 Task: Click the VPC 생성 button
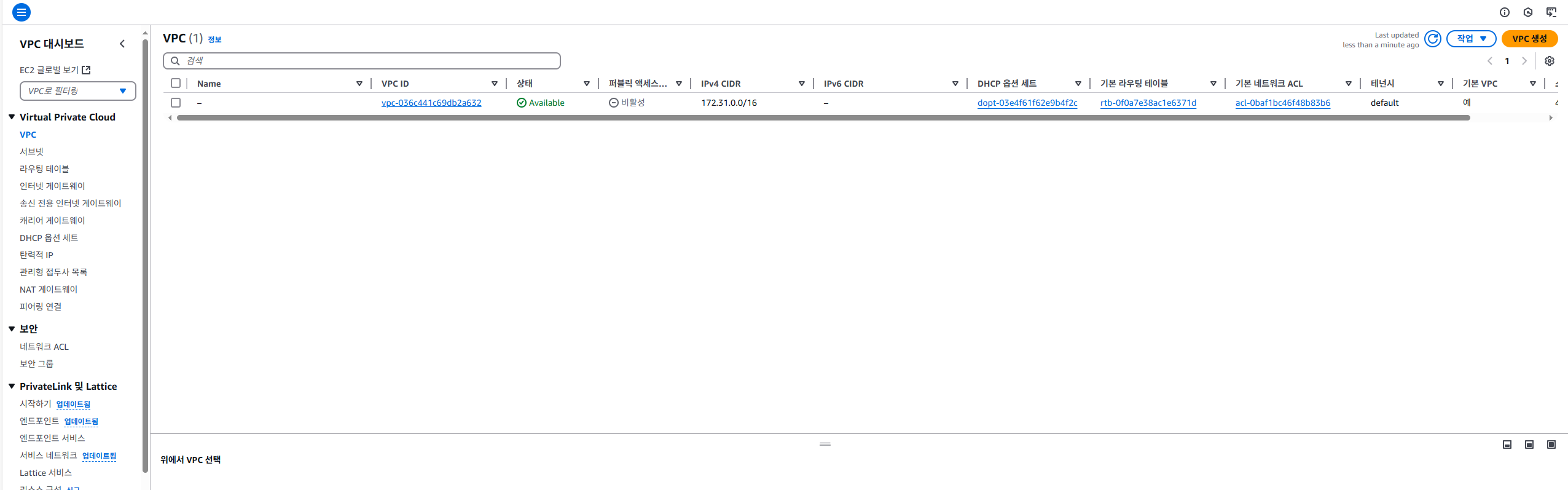pyautogui.click(x=1529, y=39)
